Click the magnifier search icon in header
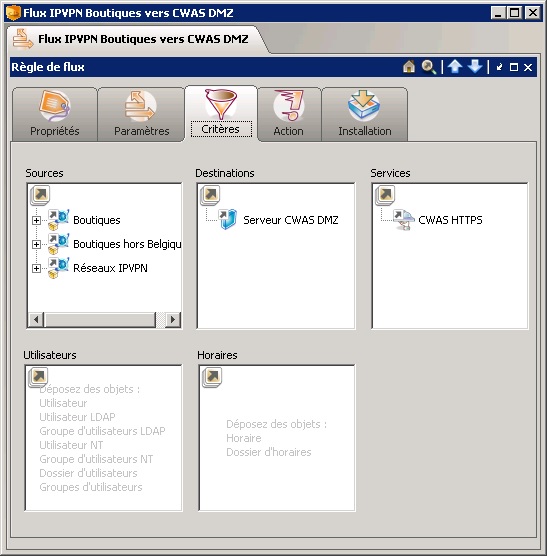The image size is (547, 556). click(x=428, y=67)
